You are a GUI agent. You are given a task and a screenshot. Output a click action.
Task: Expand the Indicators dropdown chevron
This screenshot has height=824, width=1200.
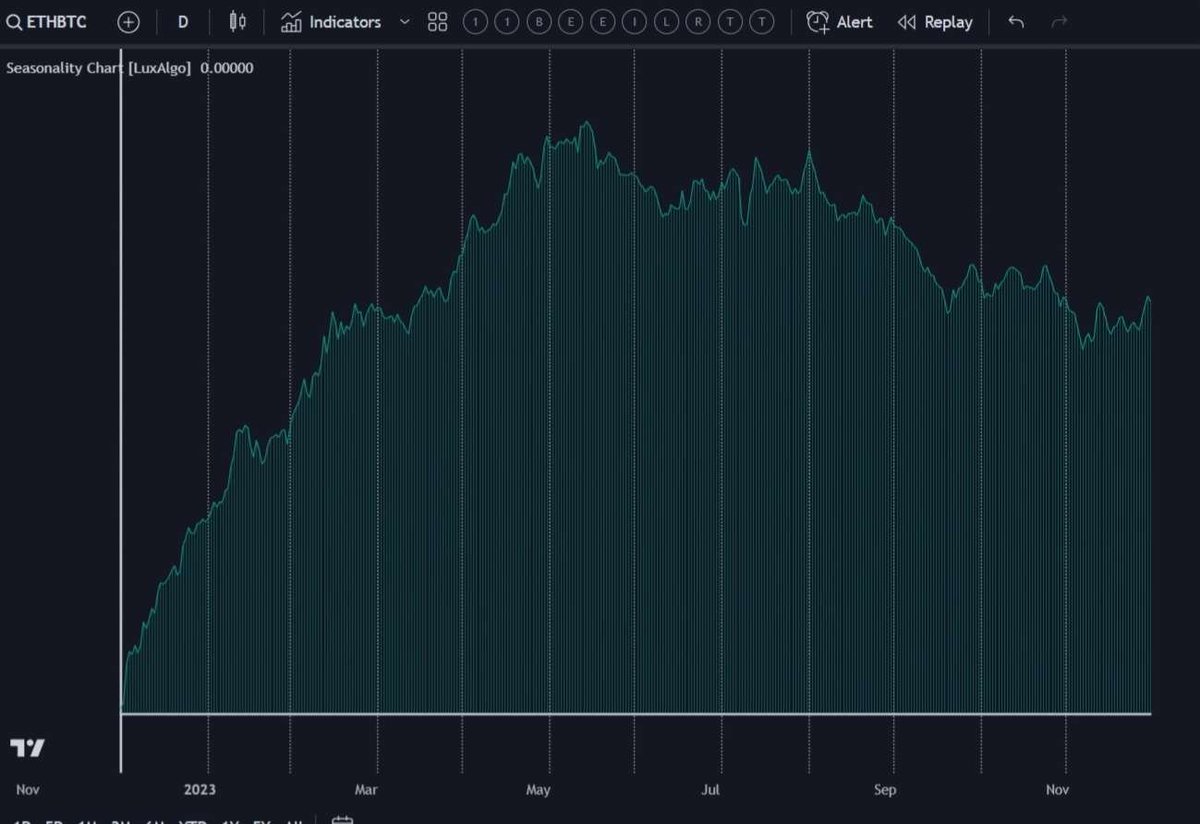pyautogui.click(x=404, y=21)
